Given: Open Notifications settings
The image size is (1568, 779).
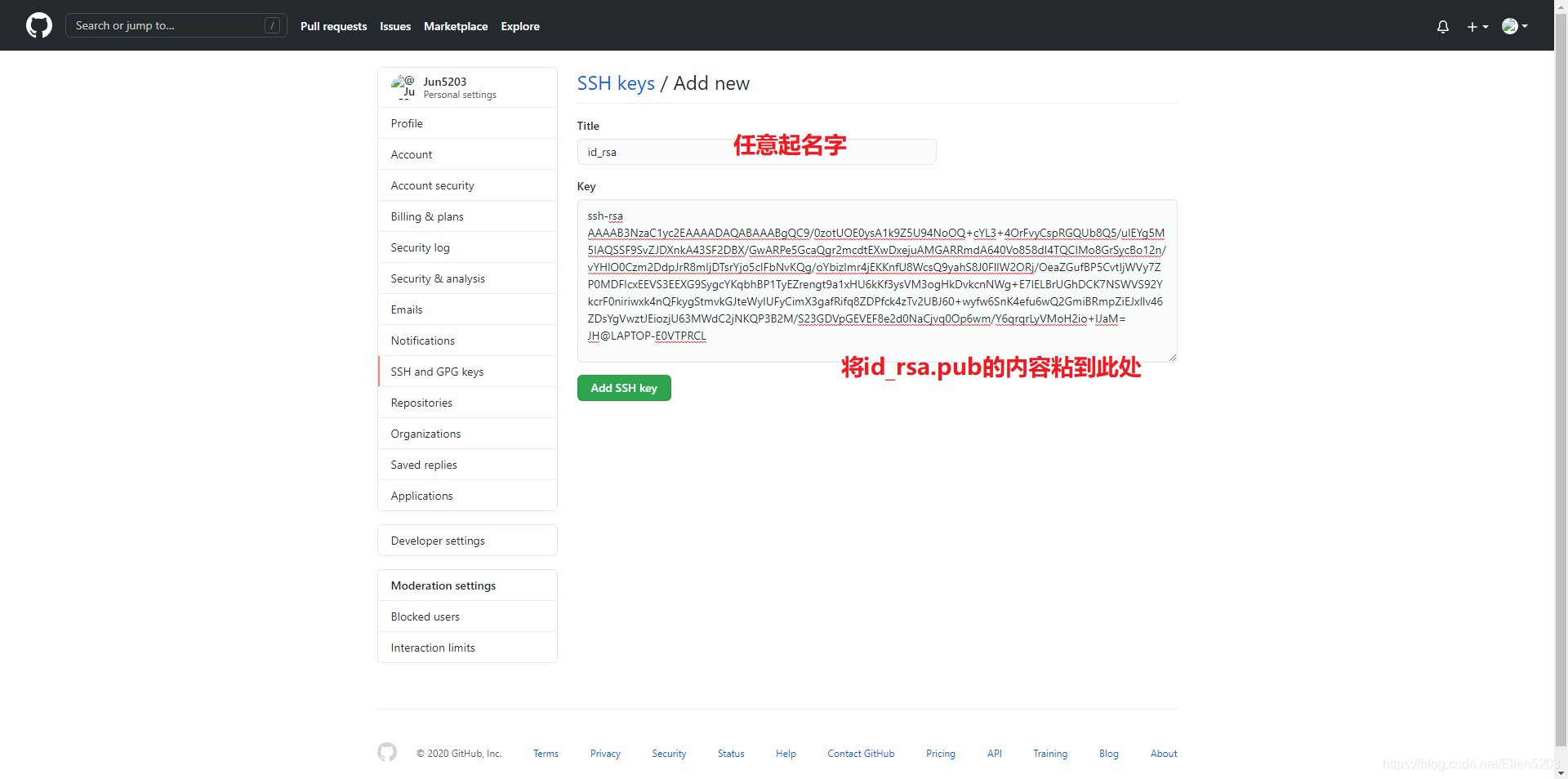Looking at the screenshot, I should [467, 341].
